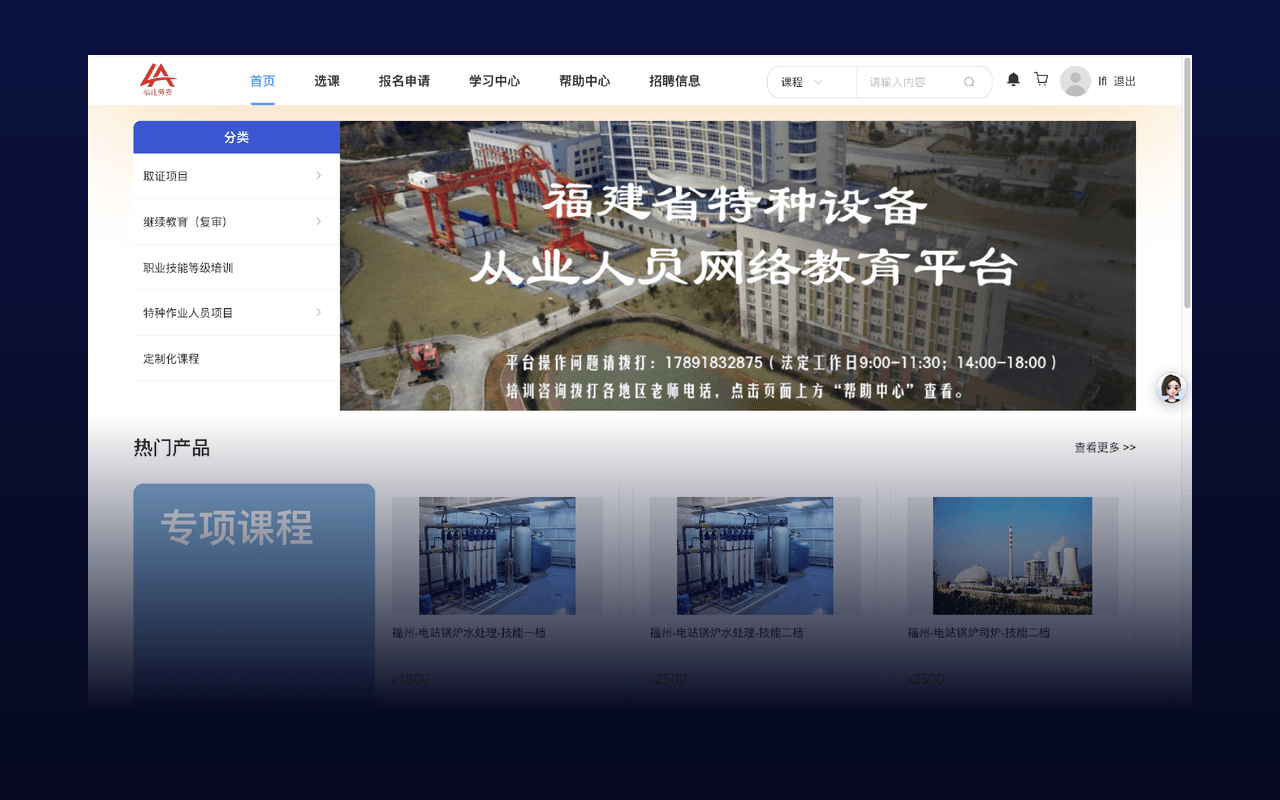Expand the 取证项目 category arrow

(x=319, y=176)
